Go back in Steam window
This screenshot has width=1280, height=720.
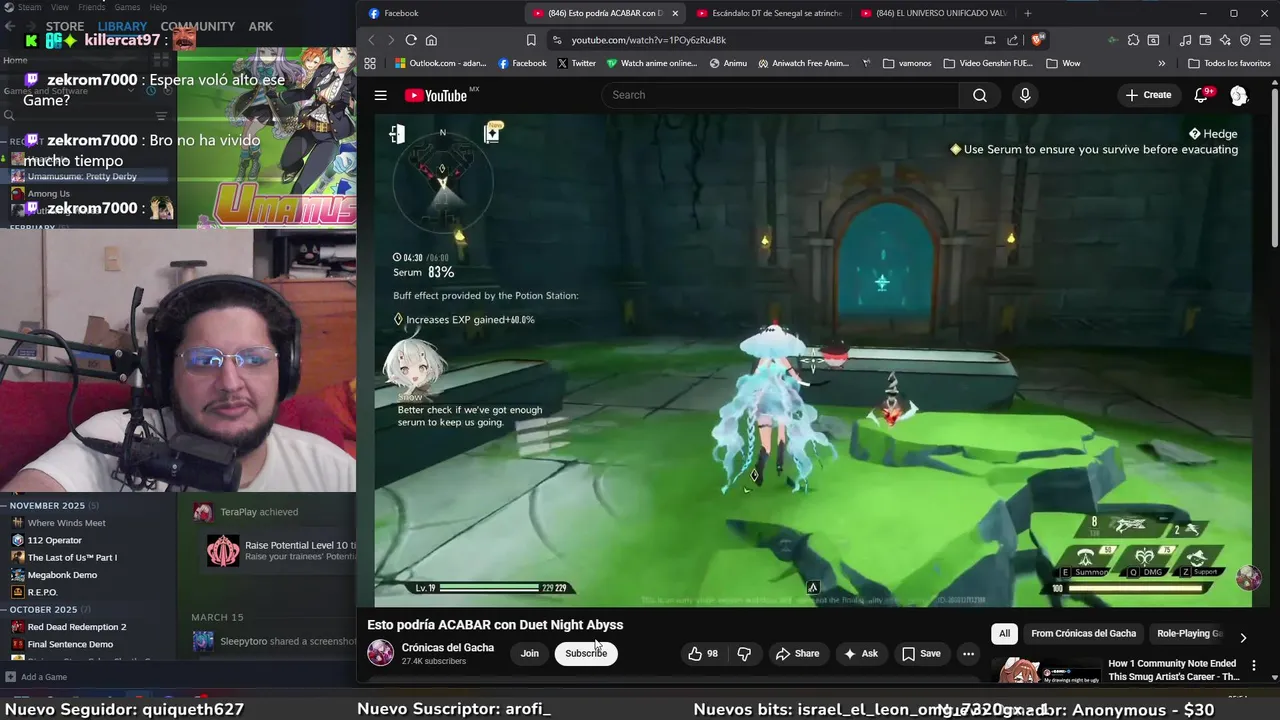point(10,26)
